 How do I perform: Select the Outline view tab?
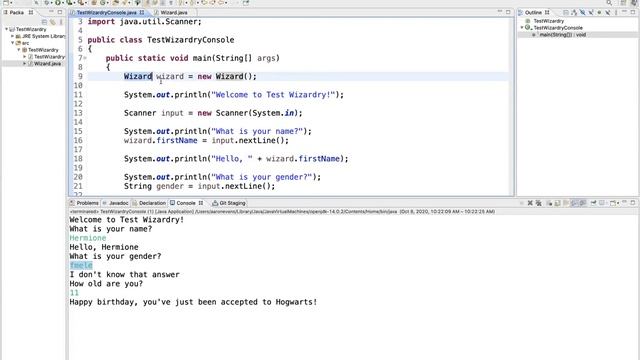[533, 13]
